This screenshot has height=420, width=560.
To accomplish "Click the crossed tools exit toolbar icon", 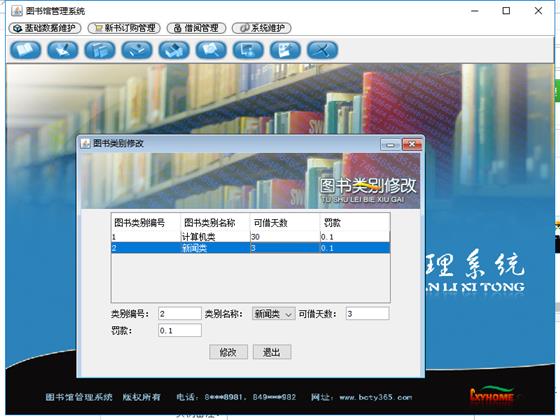I will tap(322, 50).
